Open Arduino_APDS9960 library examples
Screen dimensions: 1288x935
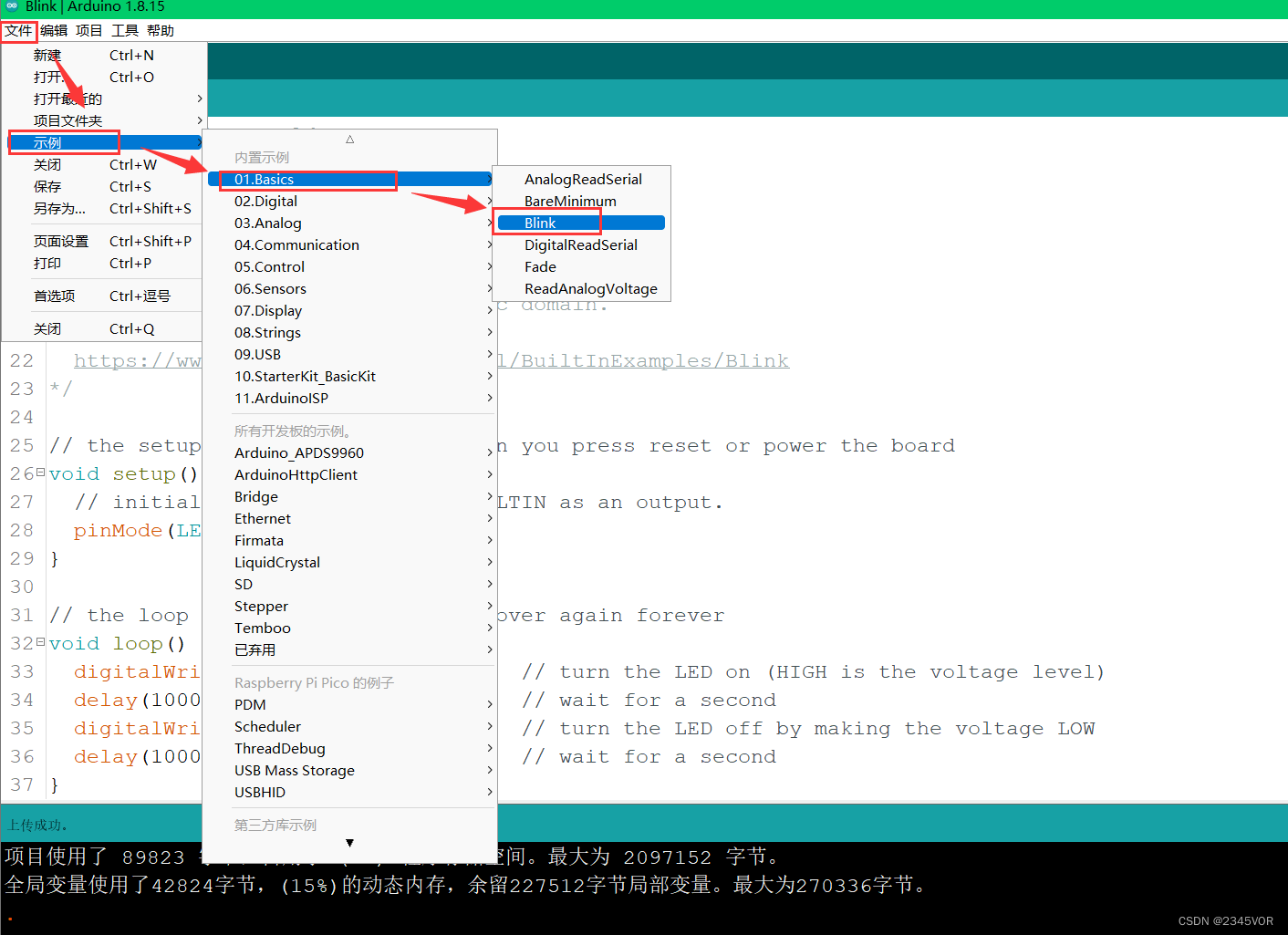[350, 452]
